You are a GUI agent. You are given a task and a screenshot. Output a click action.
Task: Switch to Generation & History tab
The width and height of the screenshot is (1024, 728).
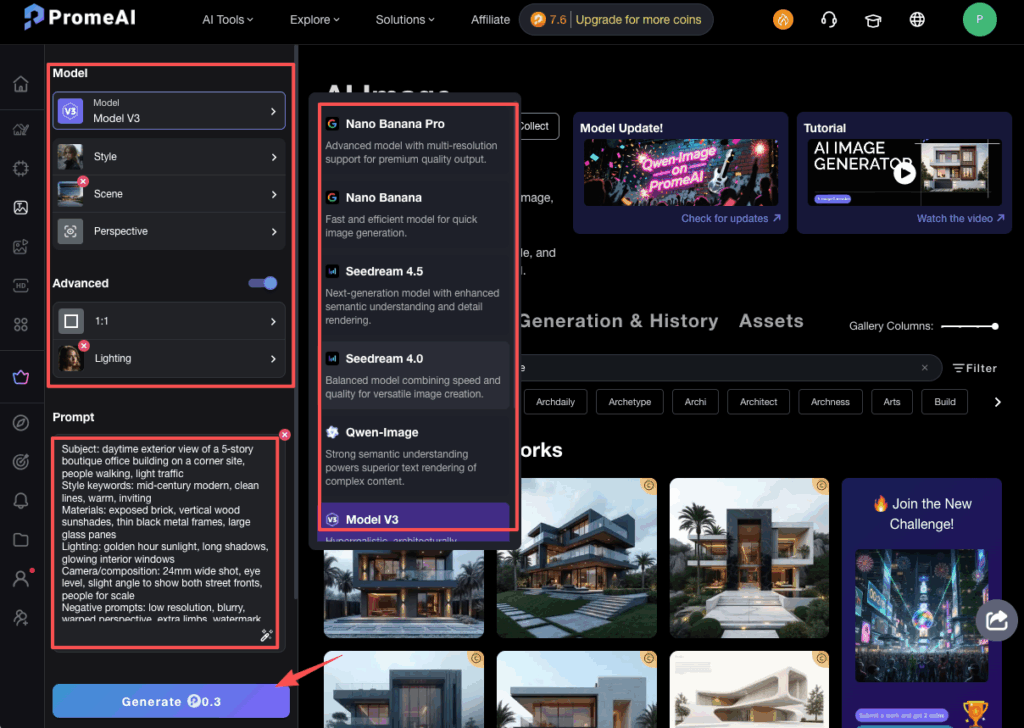click(618, 321)
